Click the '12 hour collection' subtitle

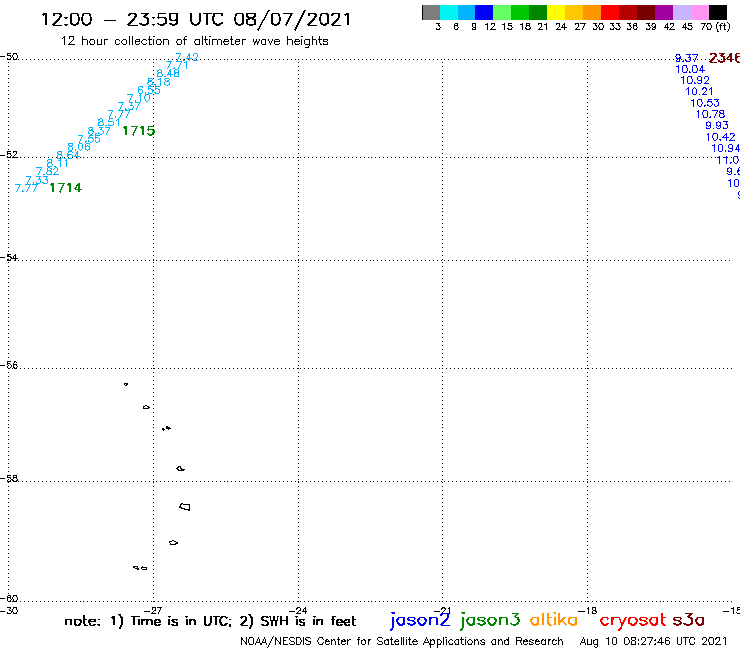point(194,42)
